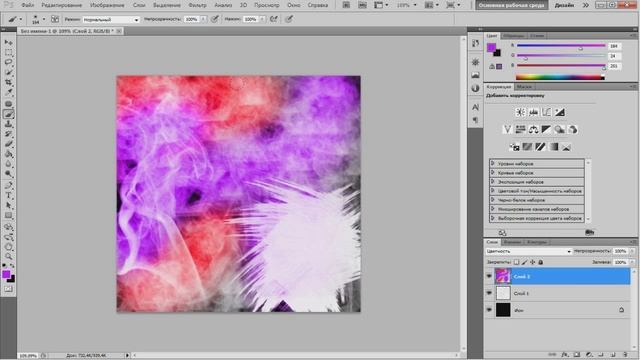
Task: Hide layer Слой 2
Action: coord(489,276)
